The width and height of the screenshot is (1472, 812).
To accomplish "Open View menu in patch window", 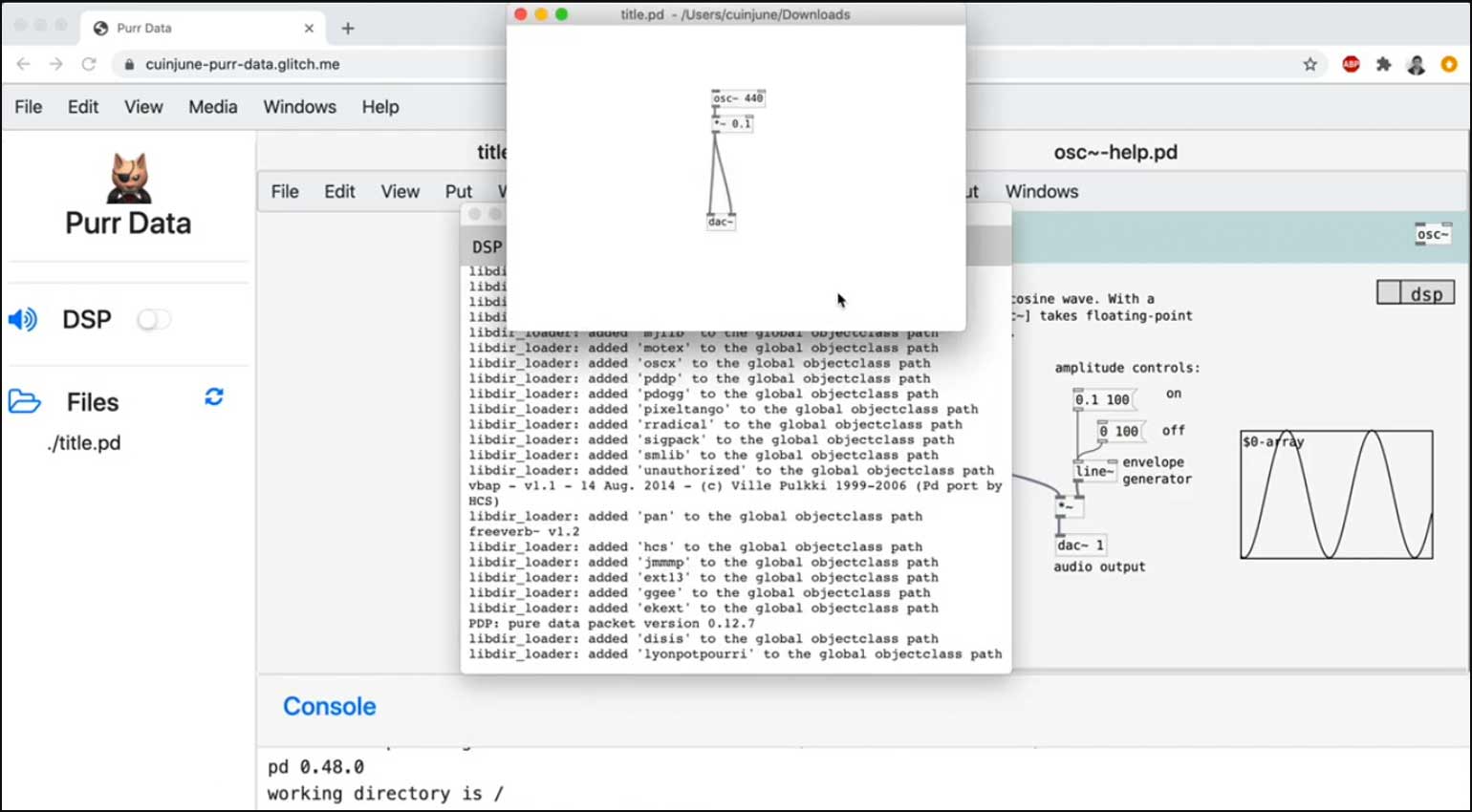I will coord(400,191).
